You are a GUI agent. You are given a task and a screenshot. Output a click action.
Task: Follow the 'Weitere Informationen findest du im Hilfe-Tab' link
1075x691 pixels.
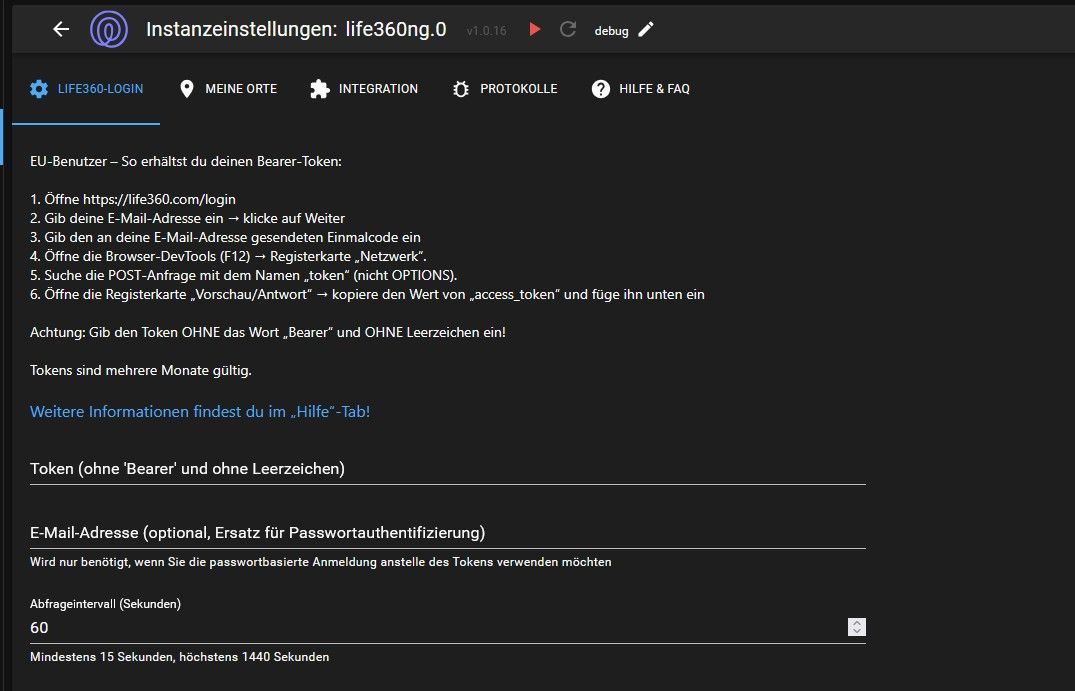(200, 411)
